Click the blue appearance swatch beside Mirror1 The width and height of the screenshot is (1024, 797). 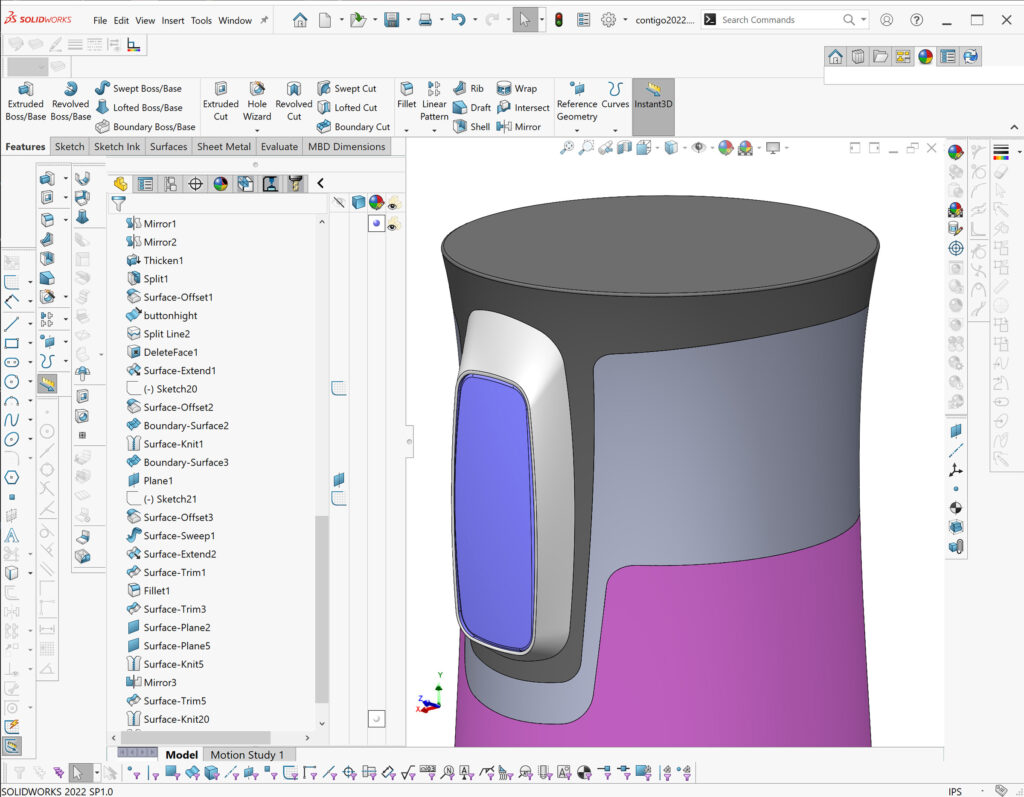[376, 223]
